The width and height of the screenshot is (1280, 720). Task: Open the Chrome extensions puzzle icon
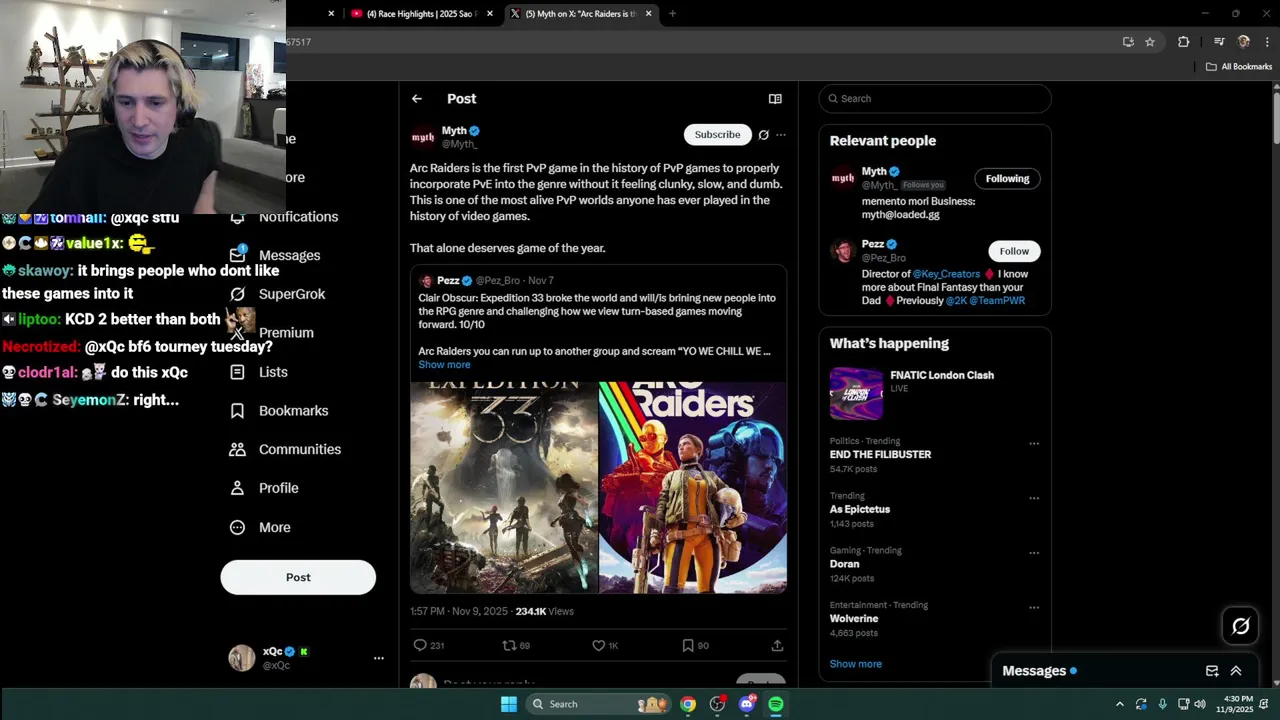pyautogui.click(x=1184, y=42)
